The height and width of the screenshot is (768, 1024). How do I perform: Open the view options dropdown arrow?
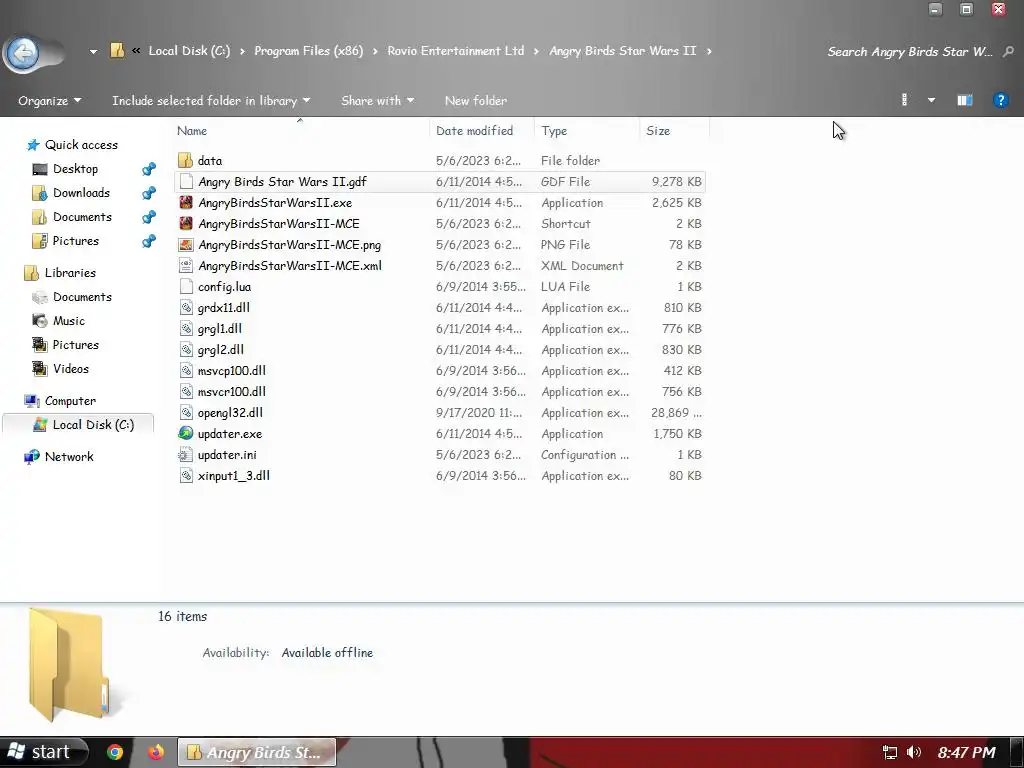931,100
